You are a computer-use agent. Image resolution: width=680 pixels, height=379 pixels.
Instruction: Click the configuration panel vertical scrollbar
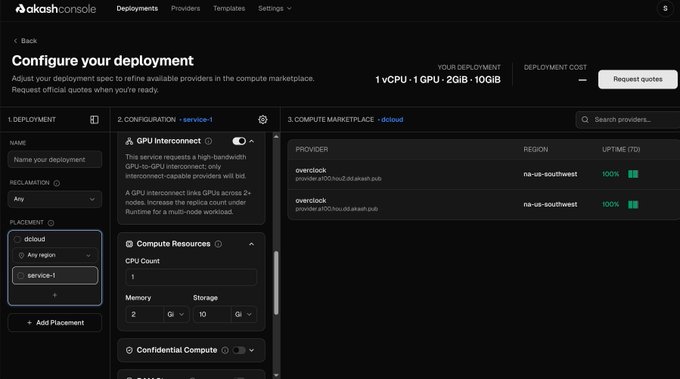[276, 283]
